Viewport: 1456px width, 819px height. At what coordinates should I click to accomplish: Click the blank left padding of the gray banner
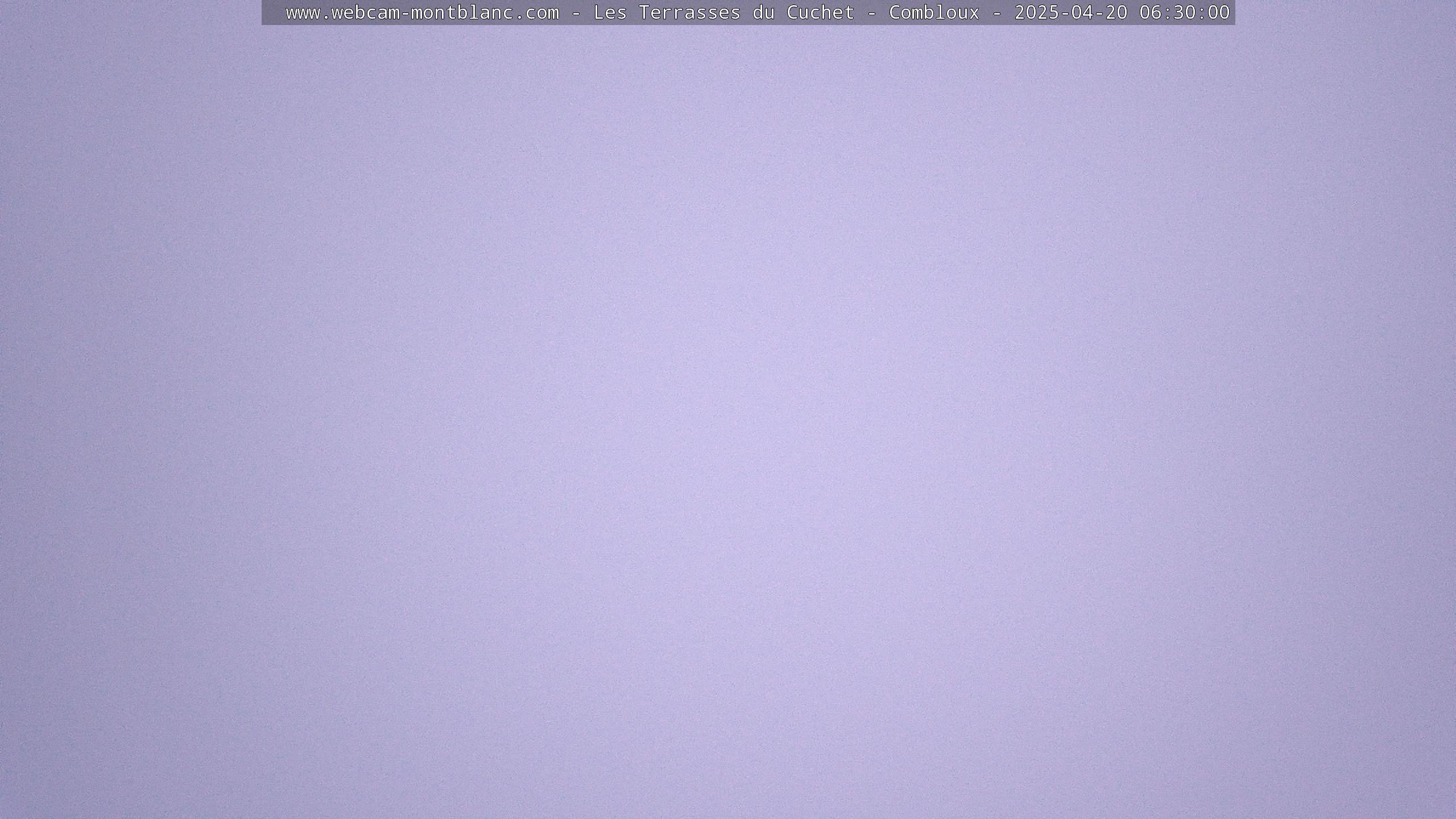coord(273,13)
